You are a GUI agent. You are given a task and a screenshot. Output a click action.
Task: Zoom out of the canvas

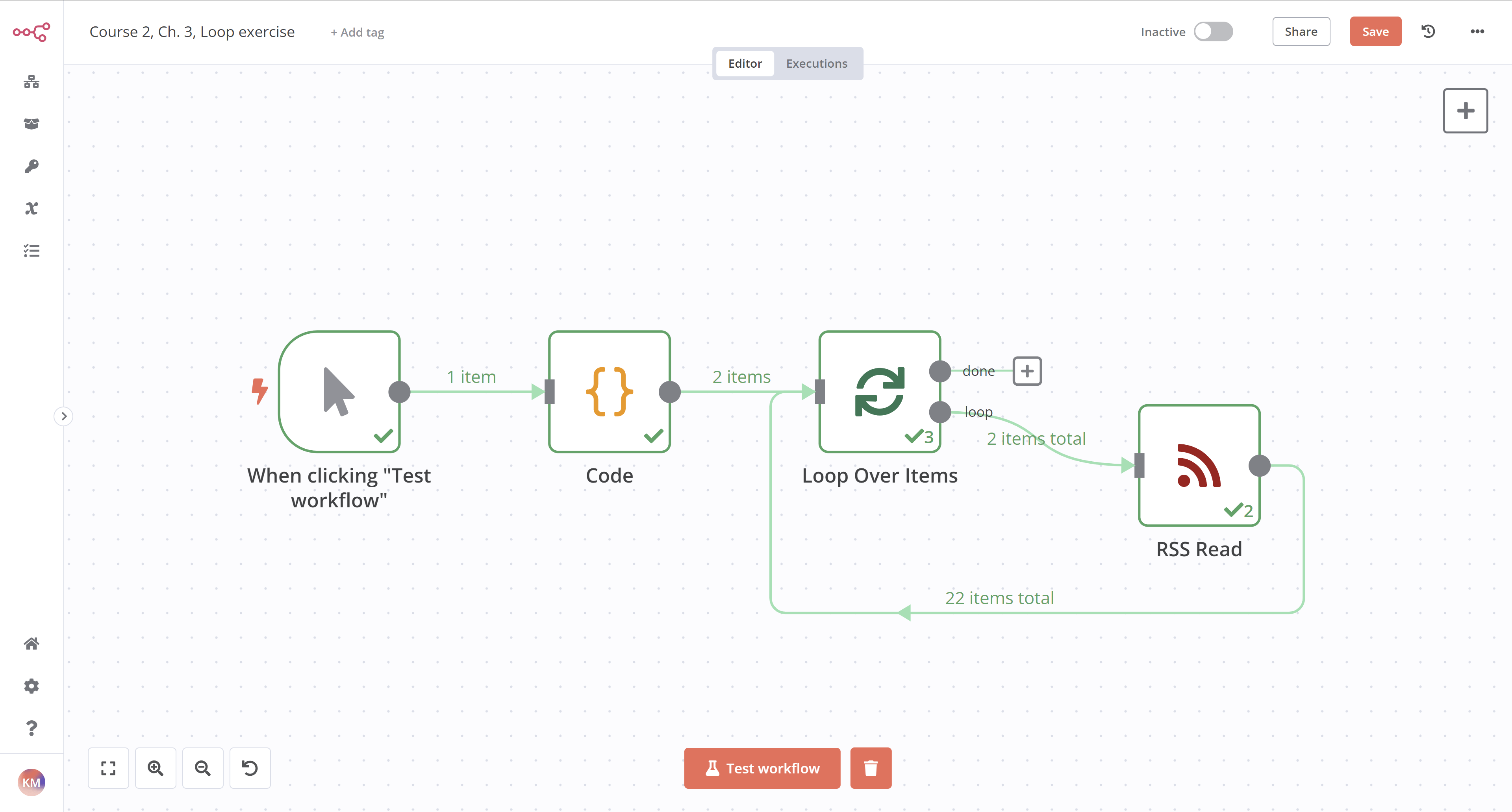(202, 768)
